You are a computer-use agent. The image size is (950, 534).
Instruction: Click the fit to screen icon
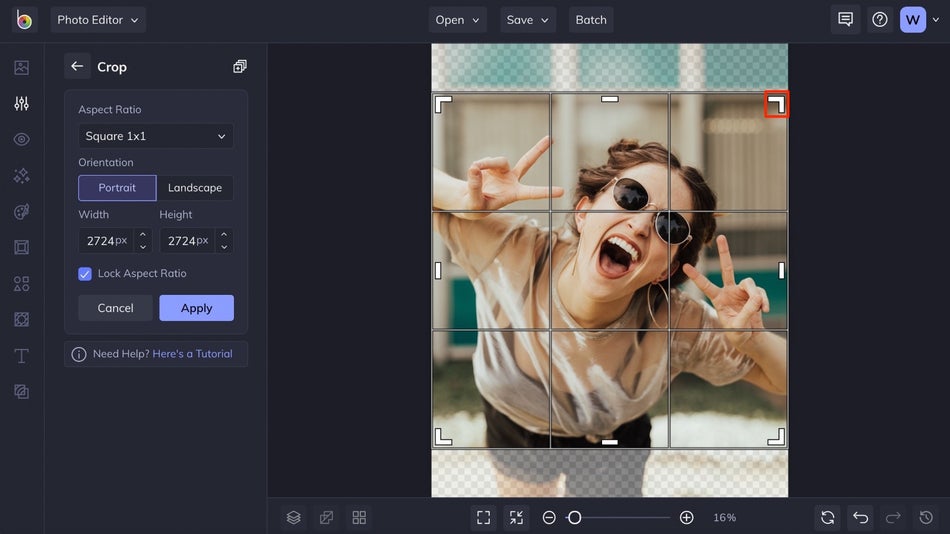tap(484, 517)
